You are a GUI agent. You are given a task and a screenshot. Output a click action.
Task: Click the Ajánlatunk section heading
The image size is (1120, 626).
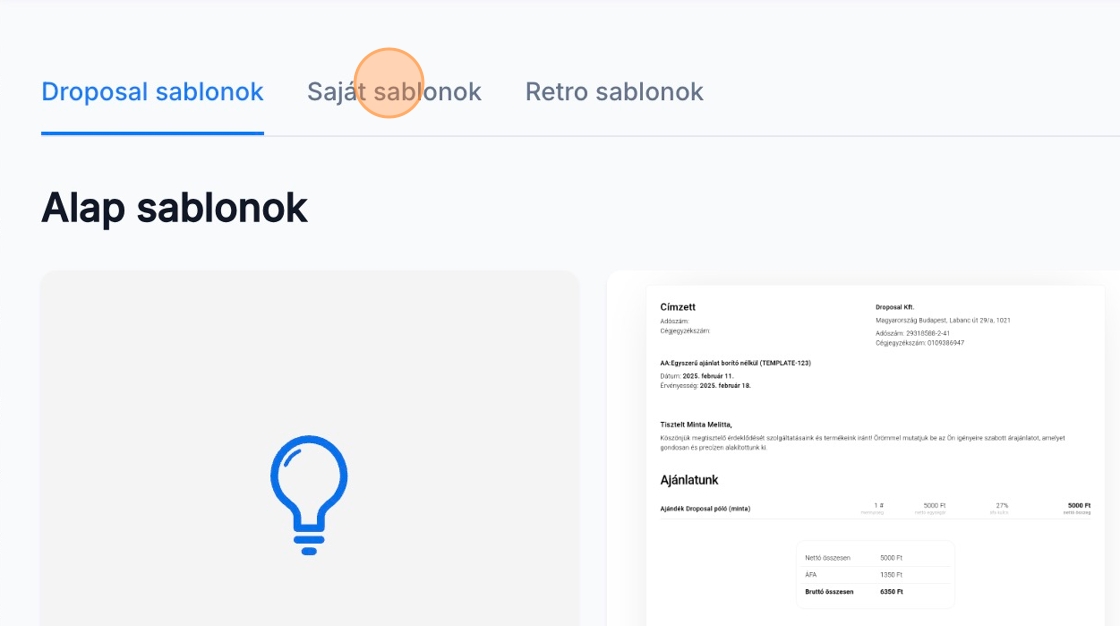(x=689, y=480)
